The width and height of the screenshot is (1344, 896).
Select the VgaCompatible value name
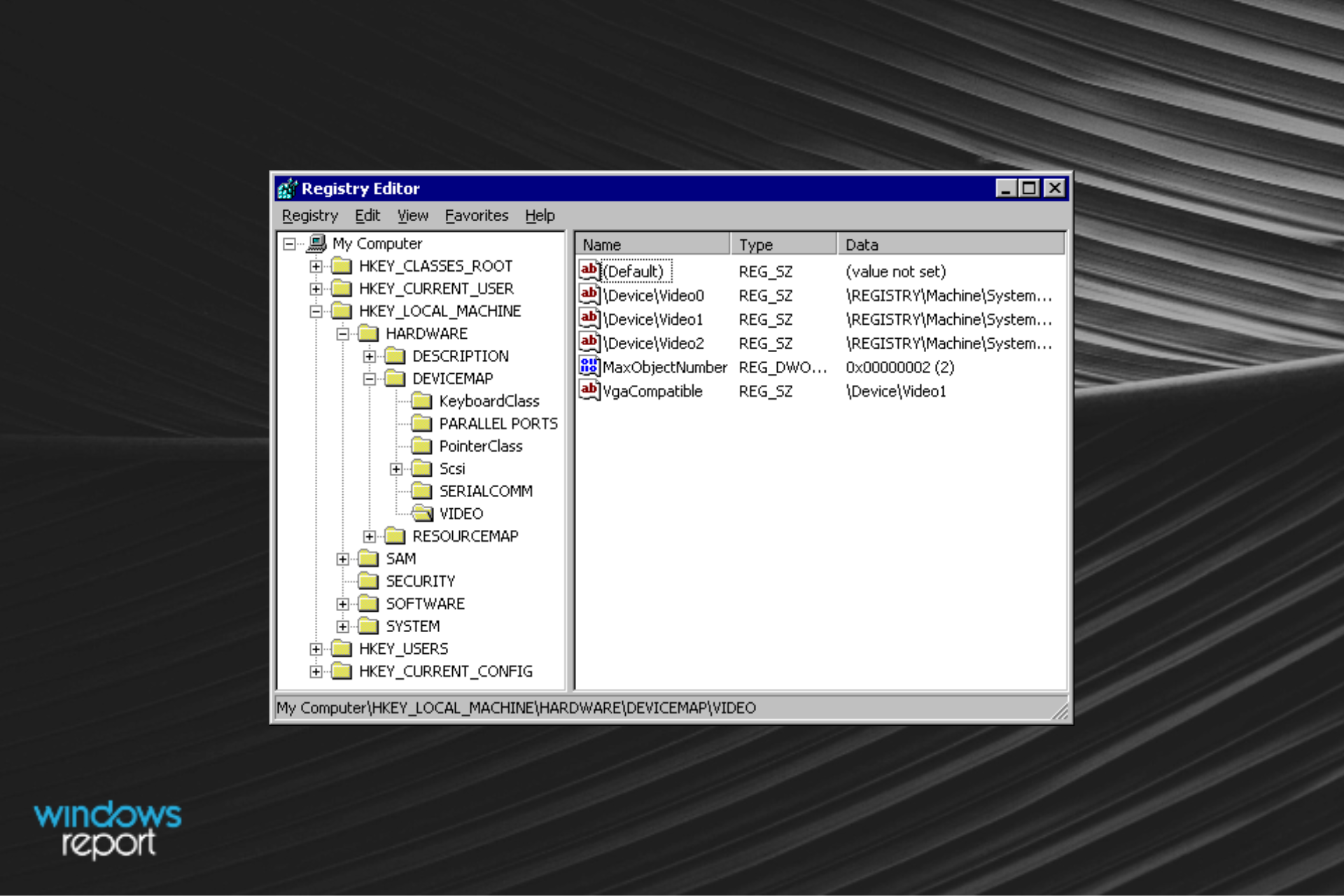(x=652, y=391)
